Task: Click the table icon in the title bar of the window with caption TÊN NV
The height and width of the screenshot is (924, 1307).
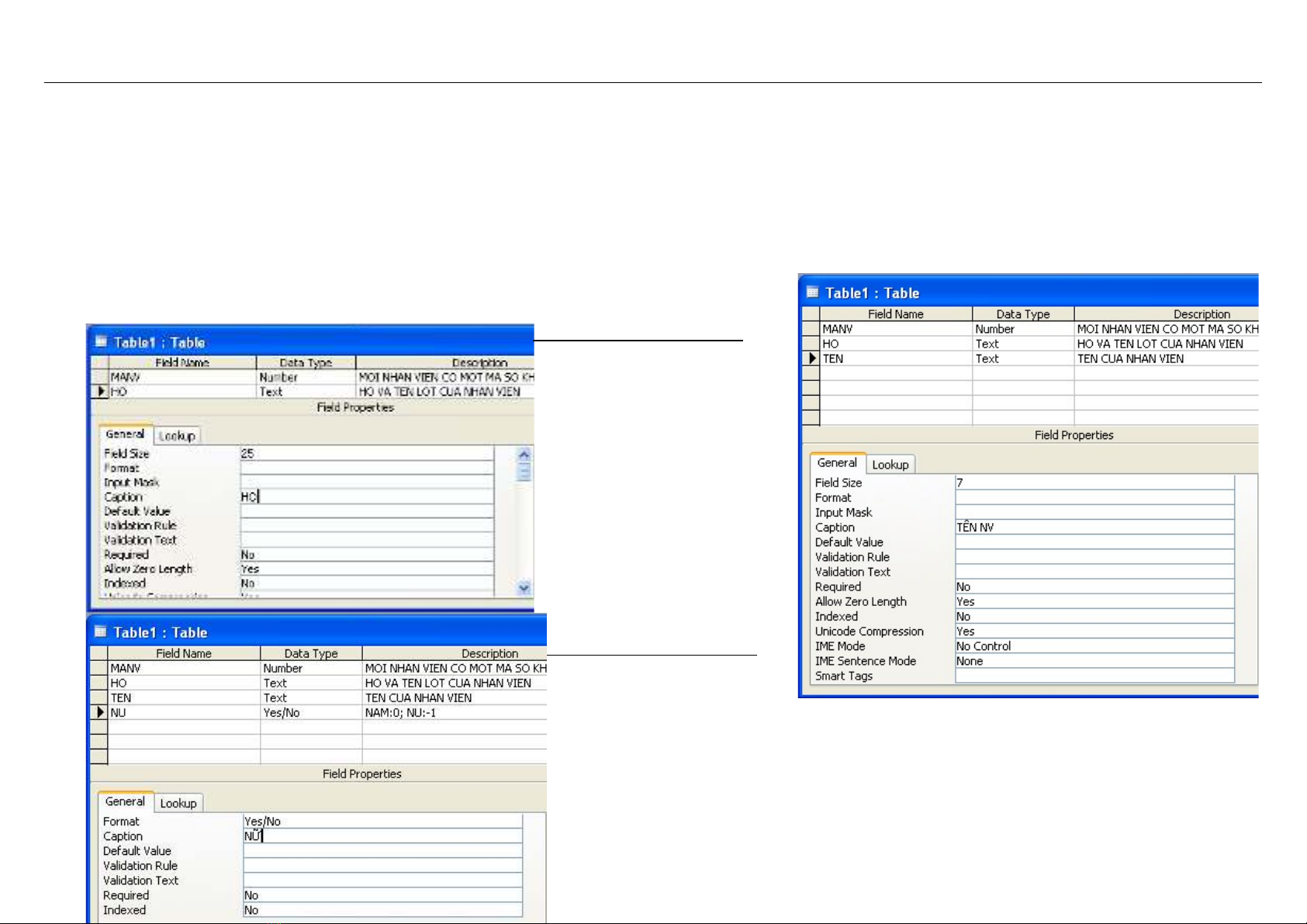Action: (812, 292)
